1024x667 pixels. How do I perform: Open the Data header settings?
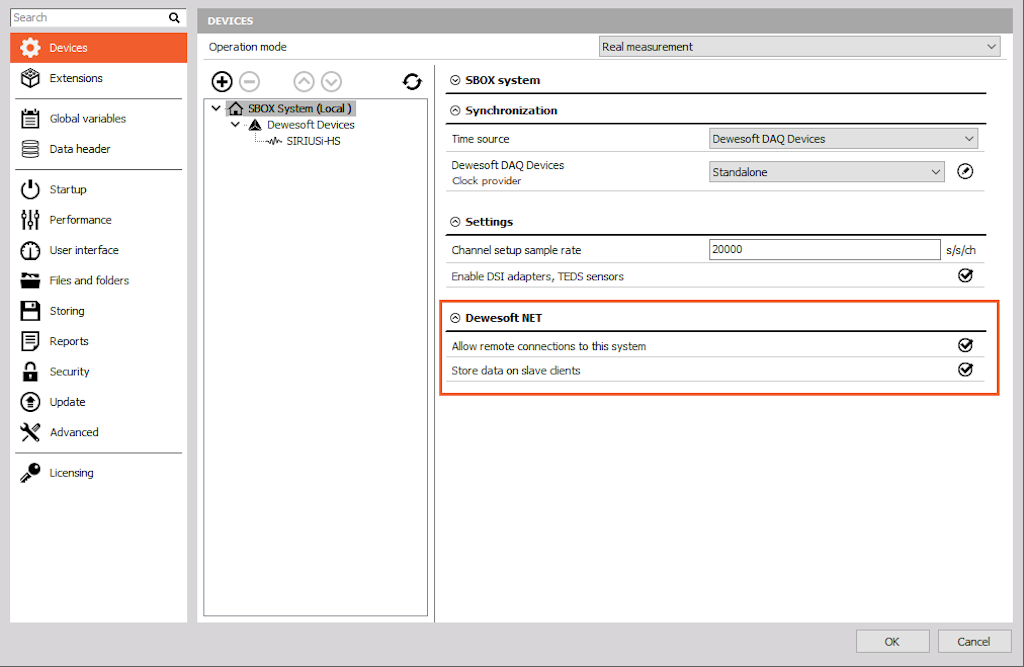(98, 149)
